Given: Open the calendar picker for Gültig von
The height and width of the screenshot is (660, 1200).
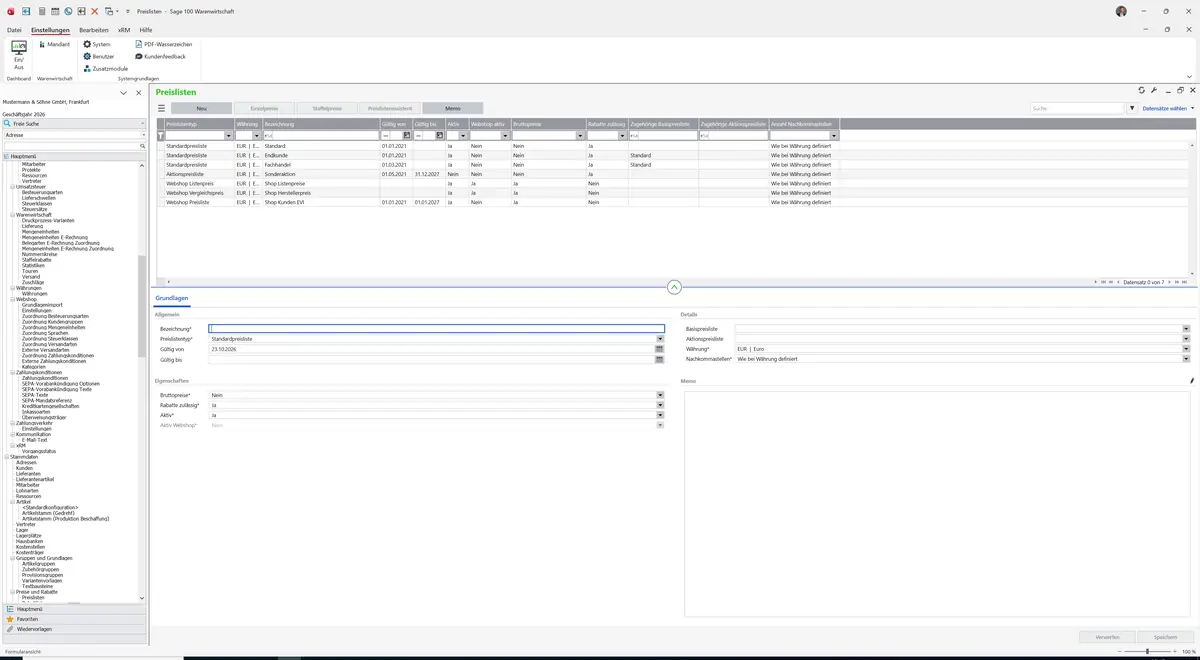Looking at the screenshot, I should tap(660, 349).
